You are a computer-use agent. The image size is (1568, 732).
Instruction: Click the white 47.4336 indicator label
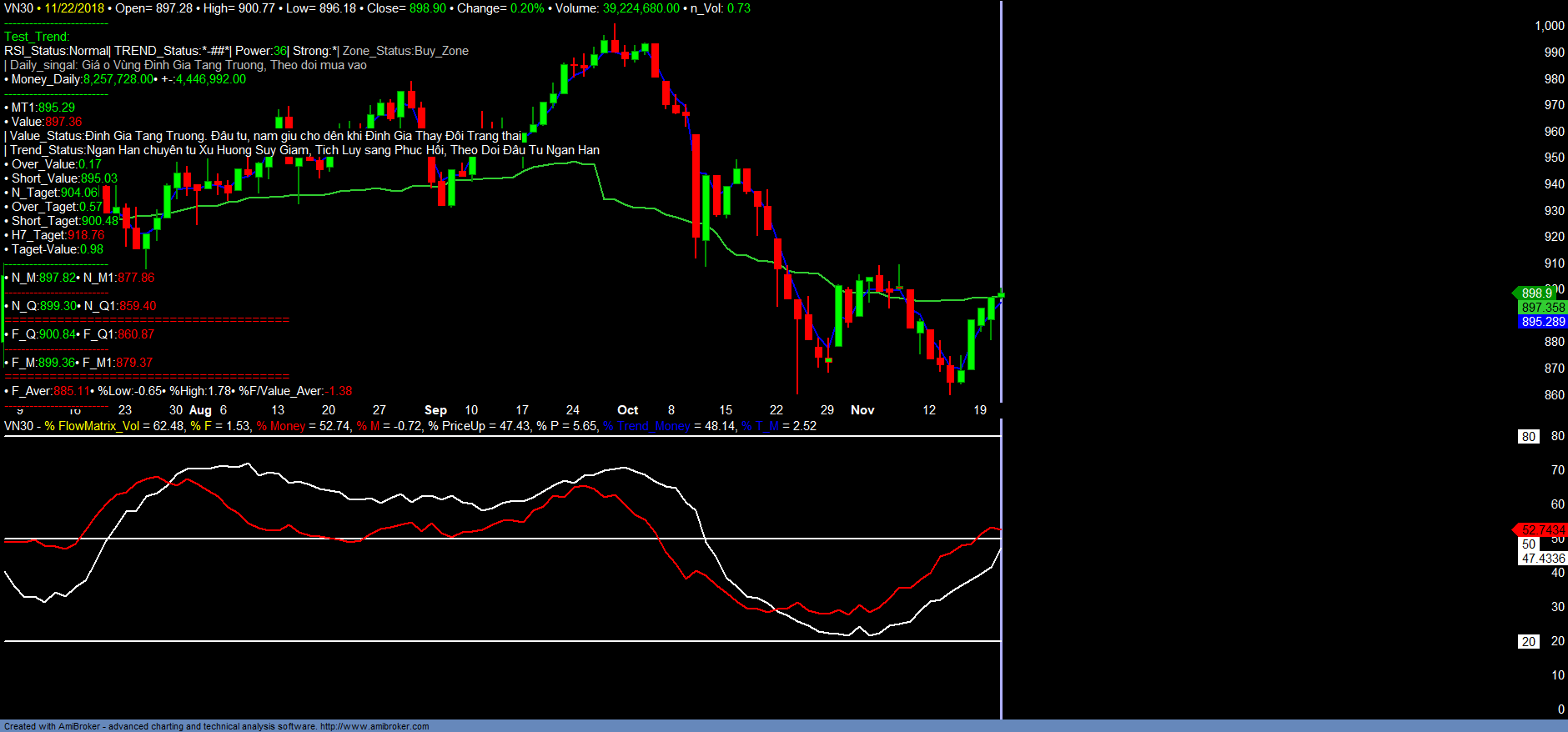click(x=1542, y=559)
